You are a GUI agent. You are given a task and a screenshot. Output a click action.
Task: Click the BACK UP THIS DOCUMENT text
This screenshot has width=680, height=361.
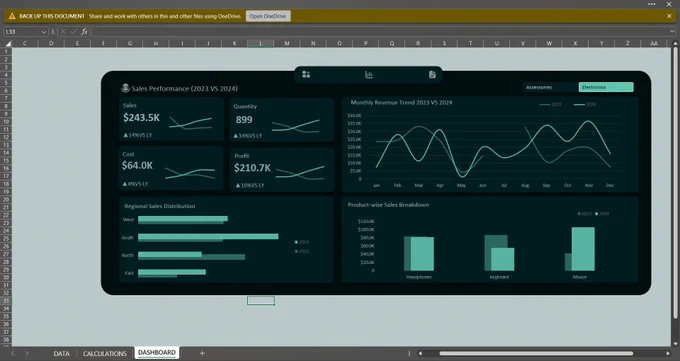[52, 16]
